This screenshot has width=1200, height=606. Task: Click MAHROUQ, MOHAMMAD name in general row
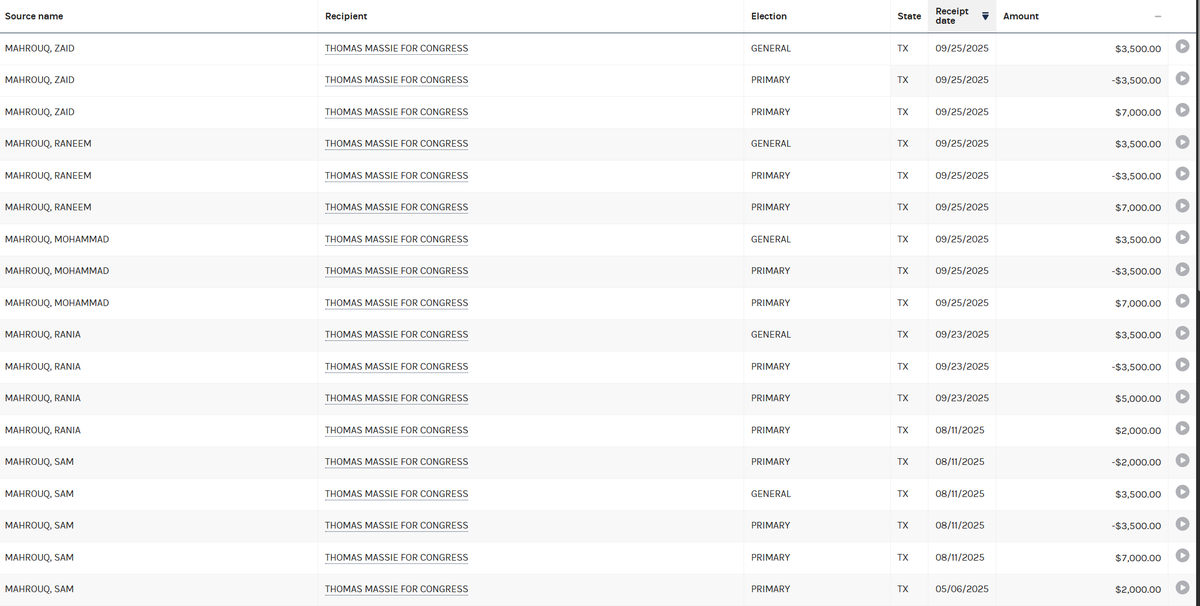click(x=57, y=239)
